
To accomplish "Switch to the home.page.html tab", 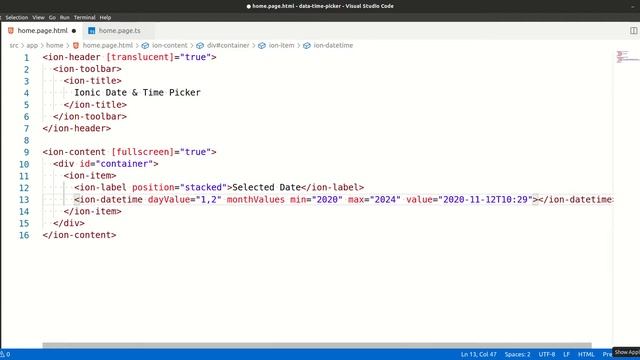I will pos(42,31).
